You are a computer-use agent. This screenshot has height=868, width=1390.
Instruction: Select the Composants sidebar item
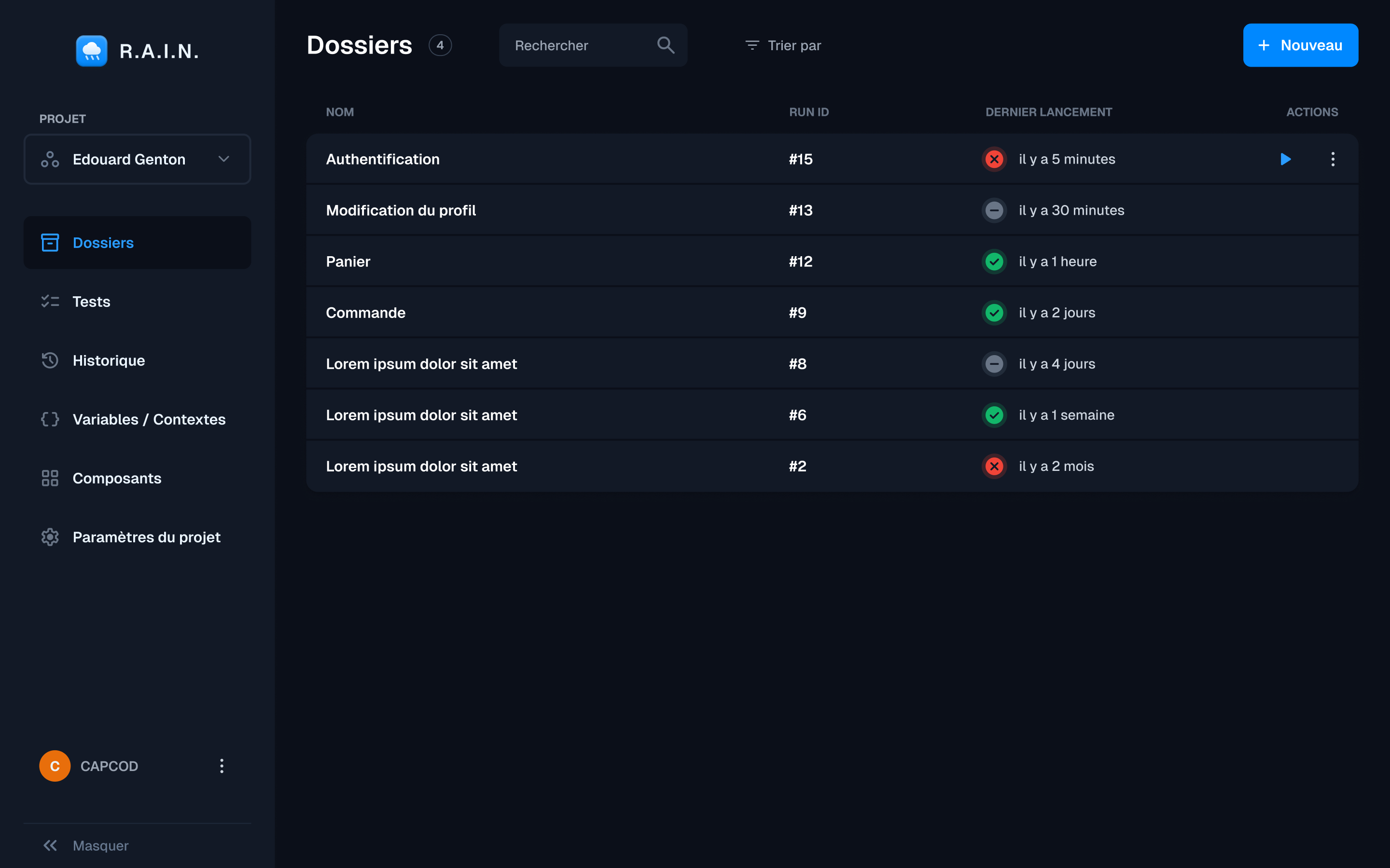[x=137, y=478]
